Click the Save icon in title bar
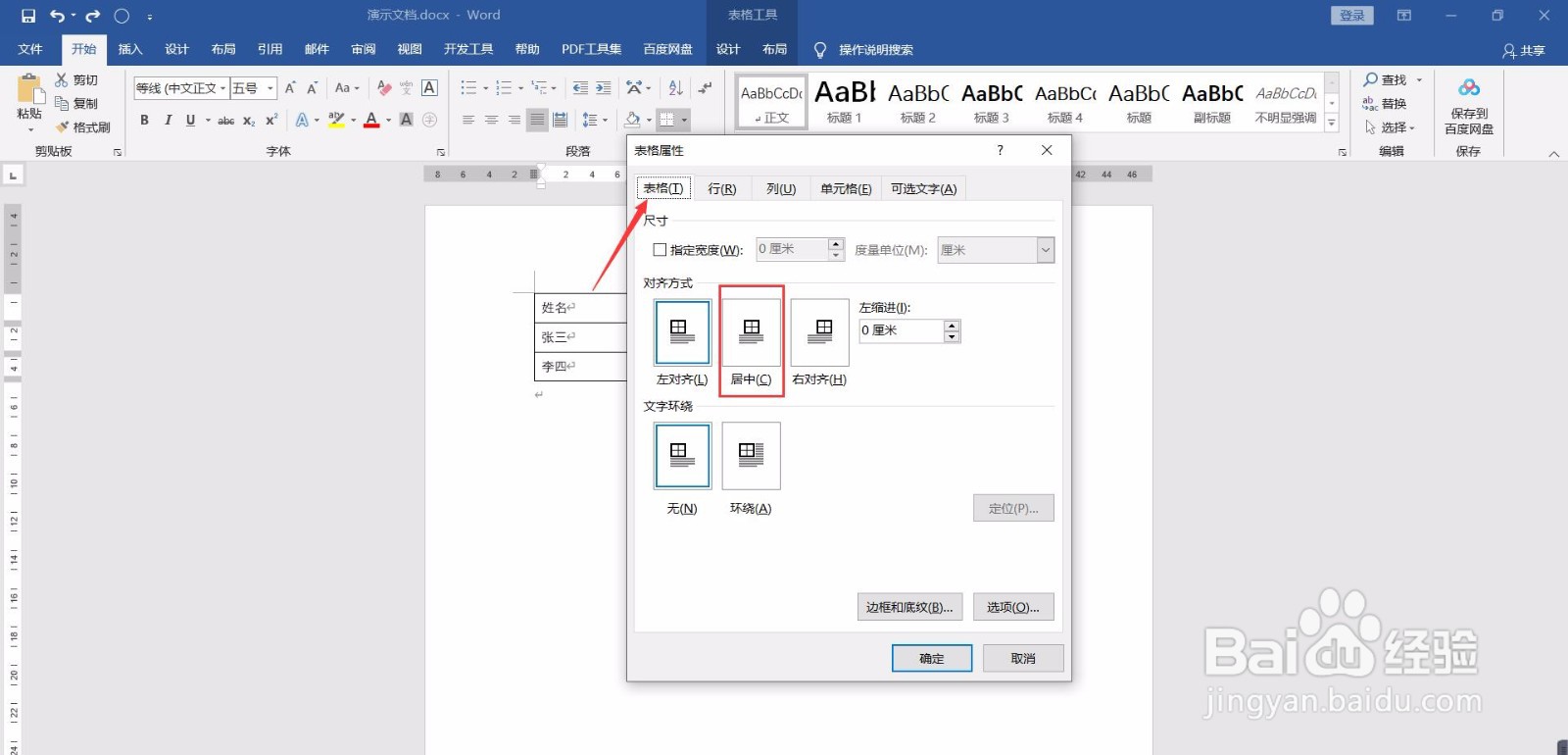The height and width of the screenshot is (755, 1568). pos(28,16)
